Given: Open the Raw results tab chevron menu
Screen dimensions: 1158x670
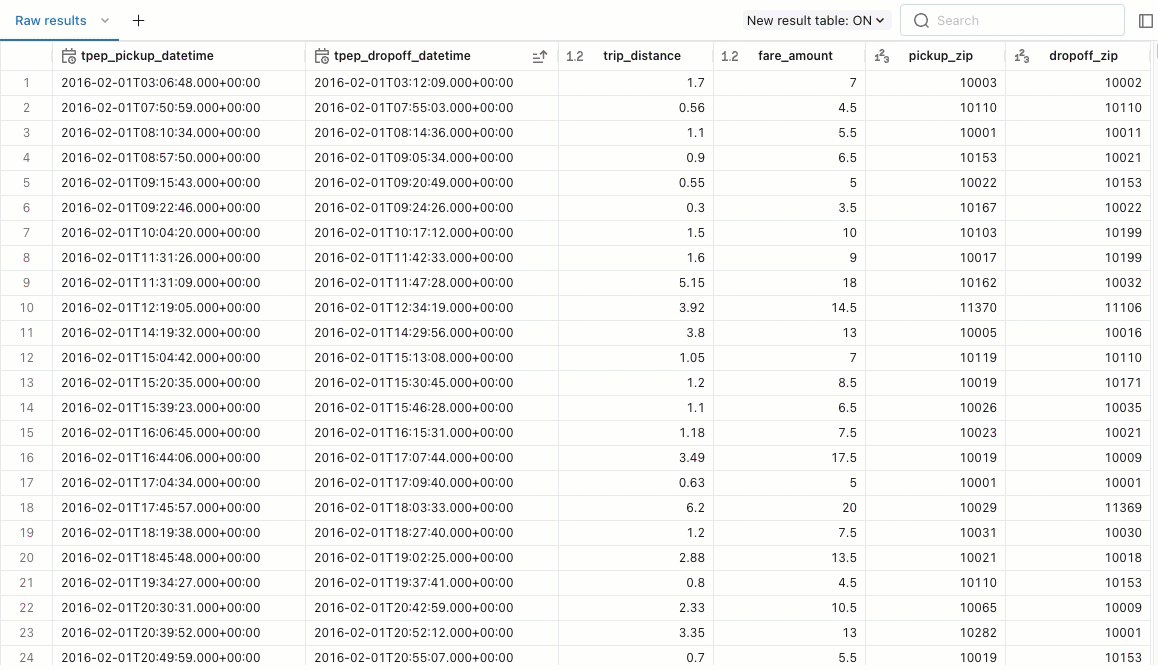Looking at the screenshot, I should 104,20.
